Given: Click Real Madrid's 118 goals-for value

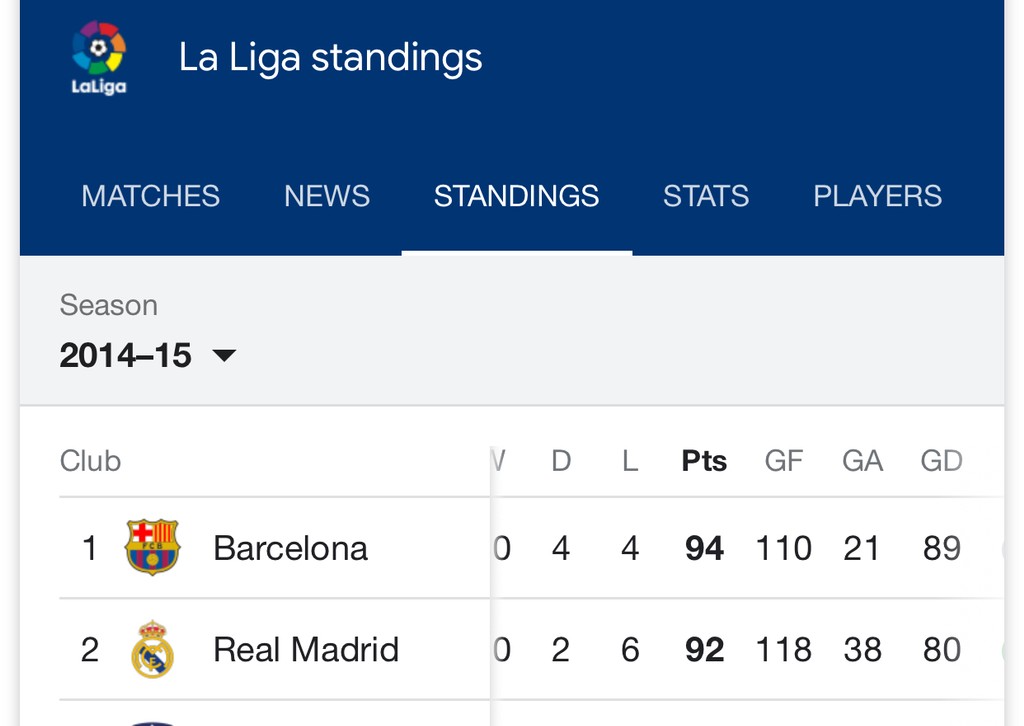Looking at the screenshot, I should coord(784,650).
